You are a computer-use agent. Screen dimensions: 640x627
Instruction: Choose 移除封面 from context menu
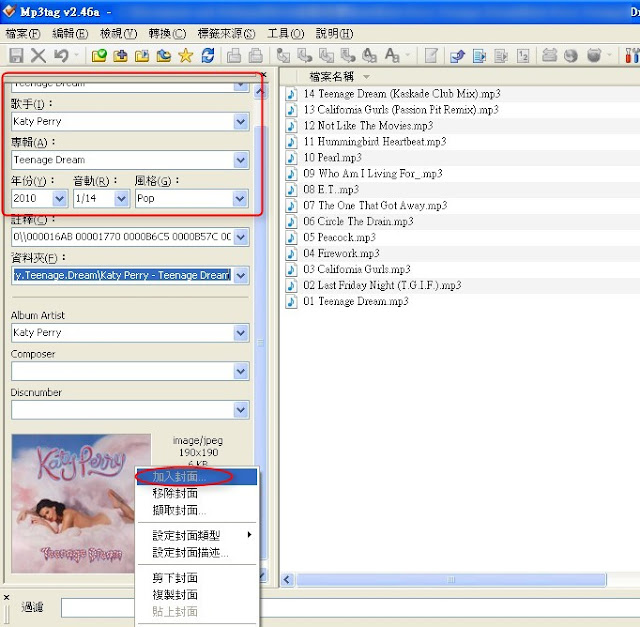(197, 493)
